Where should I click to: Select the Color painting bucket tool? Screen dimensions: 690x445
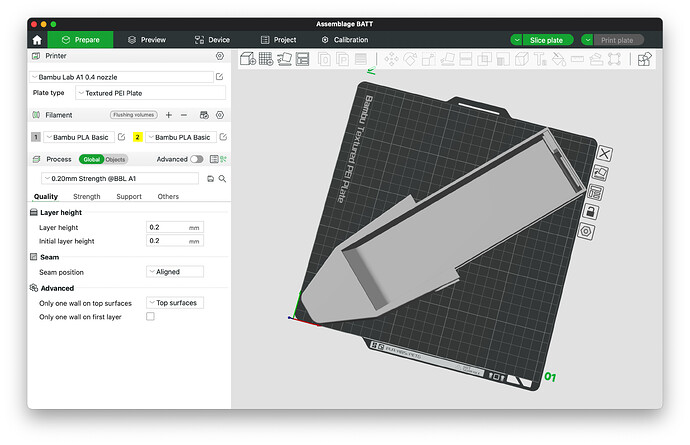[x=558, y=59]
